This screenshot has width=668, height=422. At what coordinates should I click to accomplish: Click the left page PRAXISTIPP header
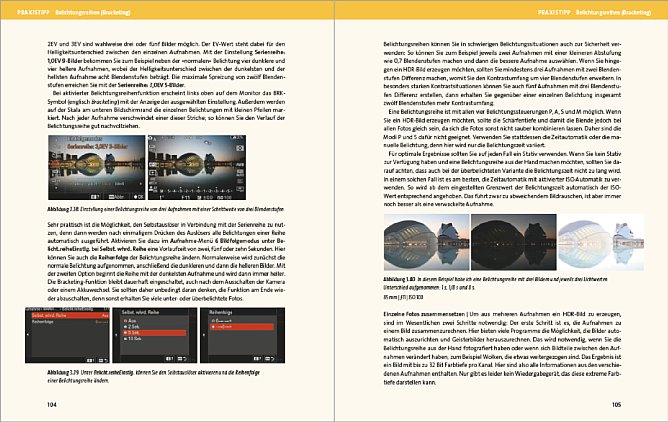pyautogui.click(x=33, y=12)
